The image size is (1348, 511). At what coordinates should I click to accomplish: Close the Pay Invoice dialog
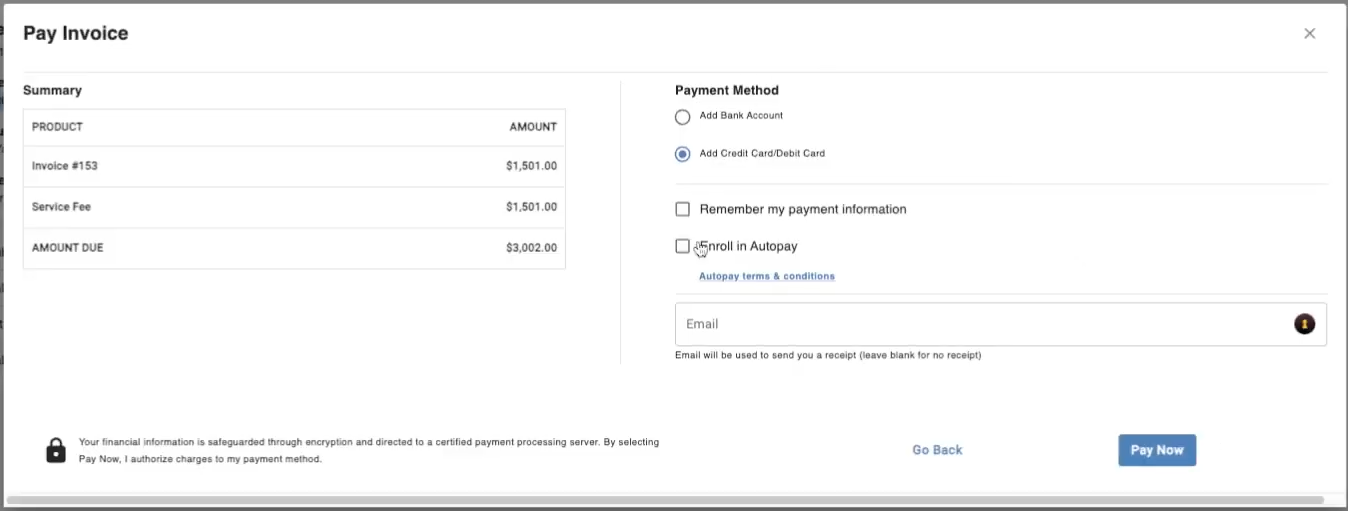click(1309, 34)
